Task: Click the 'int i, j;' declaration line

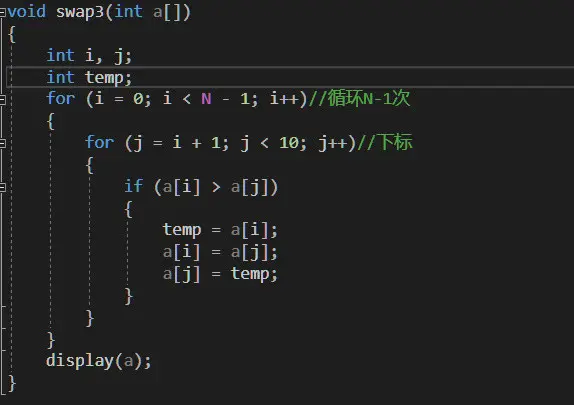Action: point(89,56)
